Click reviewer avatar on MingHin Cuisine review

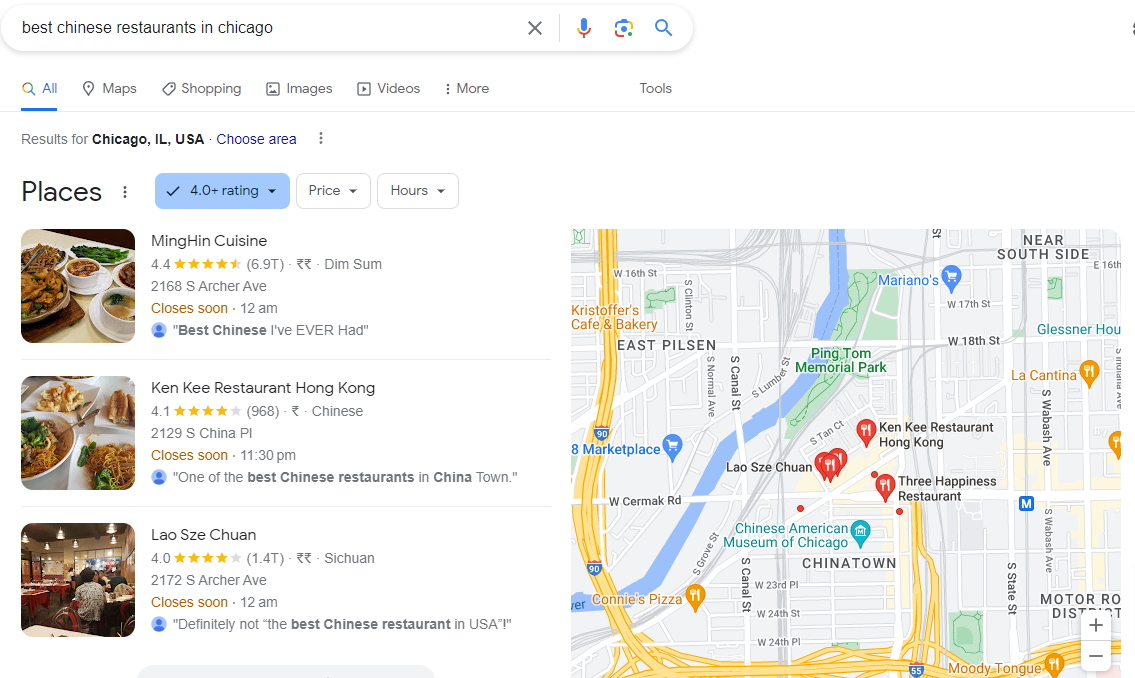pos(159,330)
